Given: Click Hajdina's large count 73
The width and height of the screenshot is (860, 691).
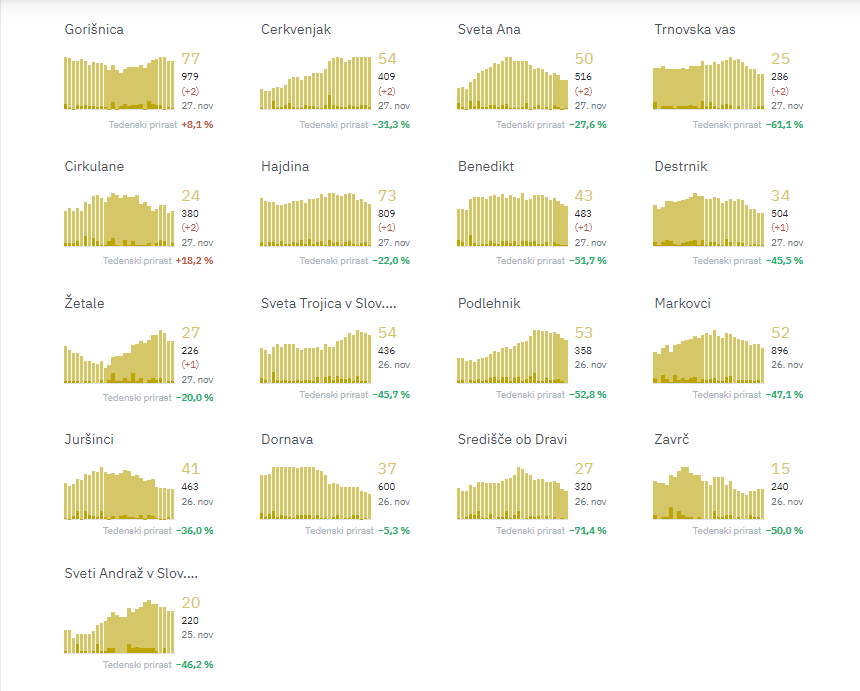Looking at the screenshot, I should [x=387, y=196].
